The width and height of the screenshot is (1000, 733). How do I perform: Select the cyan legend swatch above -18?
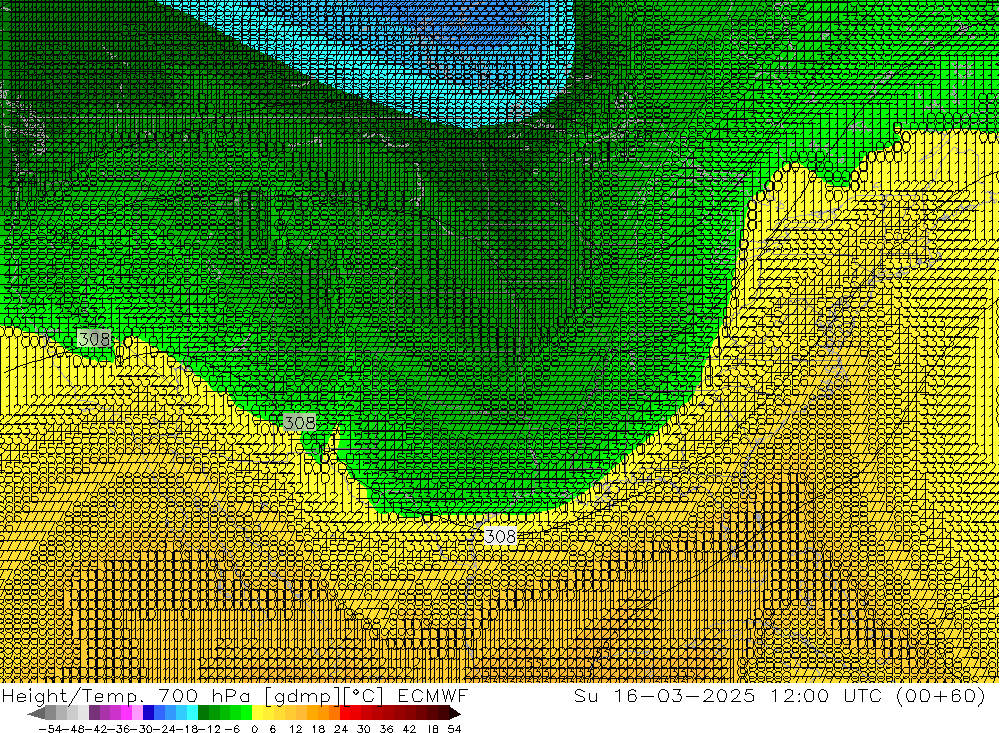click(x=192, y=713)
